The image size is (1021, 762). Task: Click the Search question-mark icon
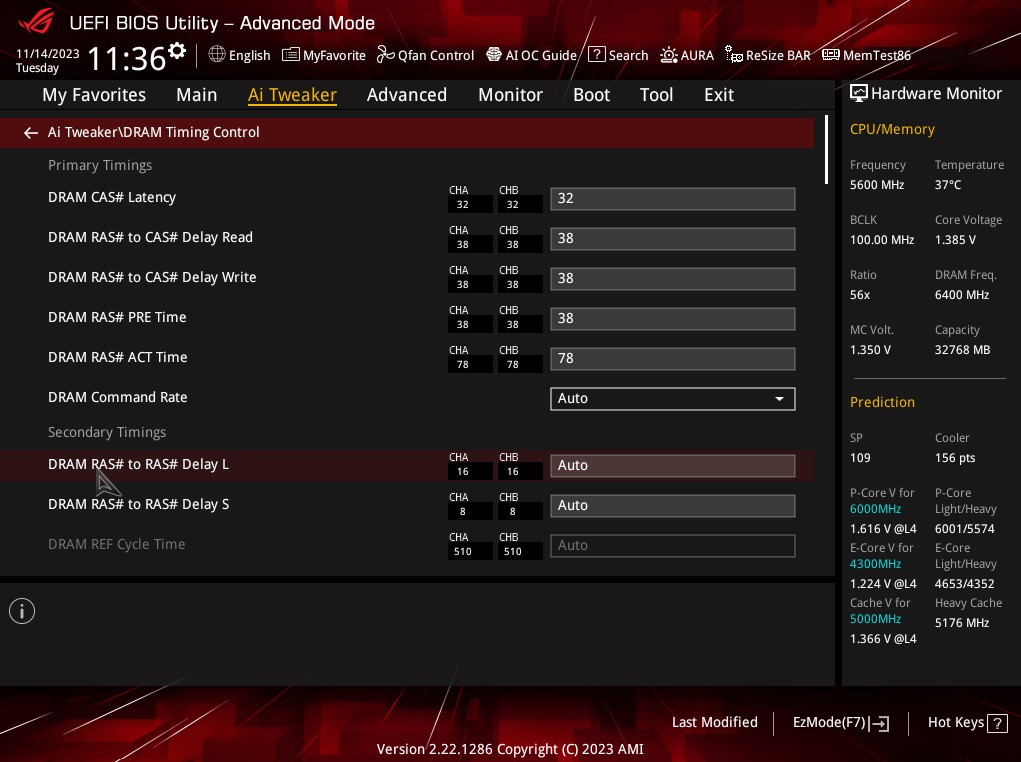[x=596, y=55]
